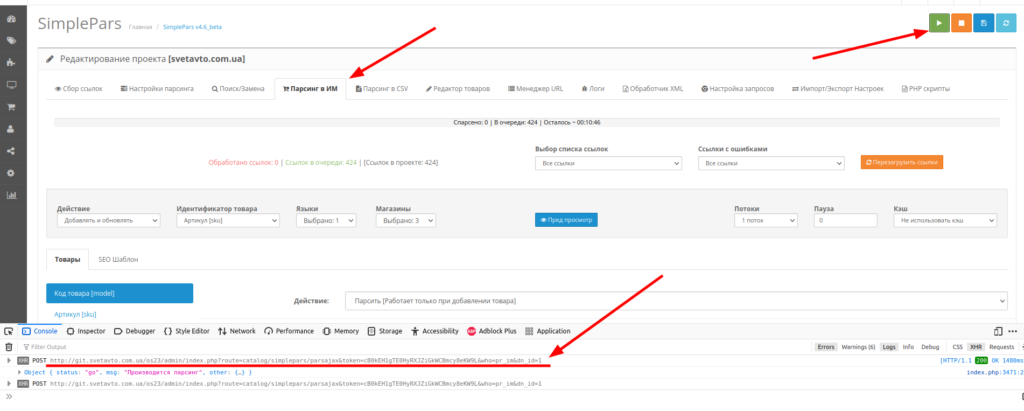Expand the logged Object status entry
The image size is (1024, 411).
click(x=19, y=372)
